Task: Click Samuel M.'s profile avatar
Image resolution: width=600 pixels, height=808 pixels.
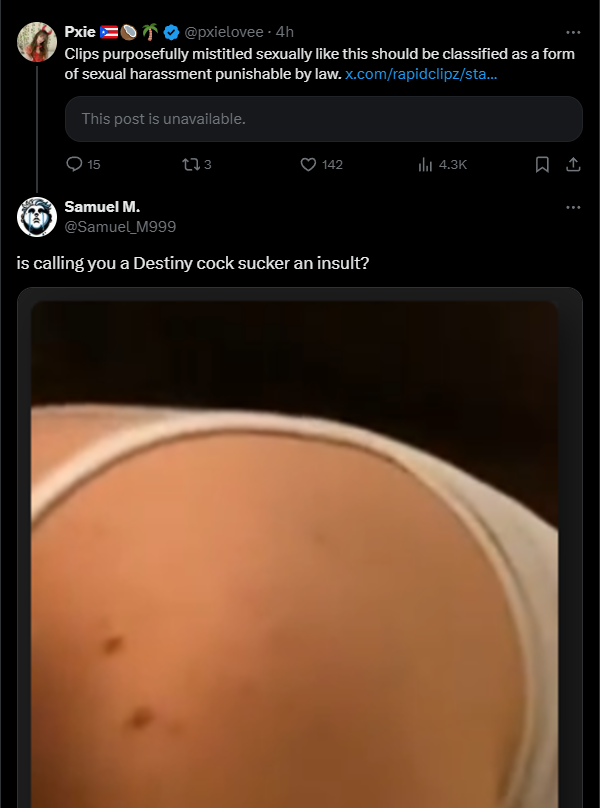Action: tap(37, 216)
